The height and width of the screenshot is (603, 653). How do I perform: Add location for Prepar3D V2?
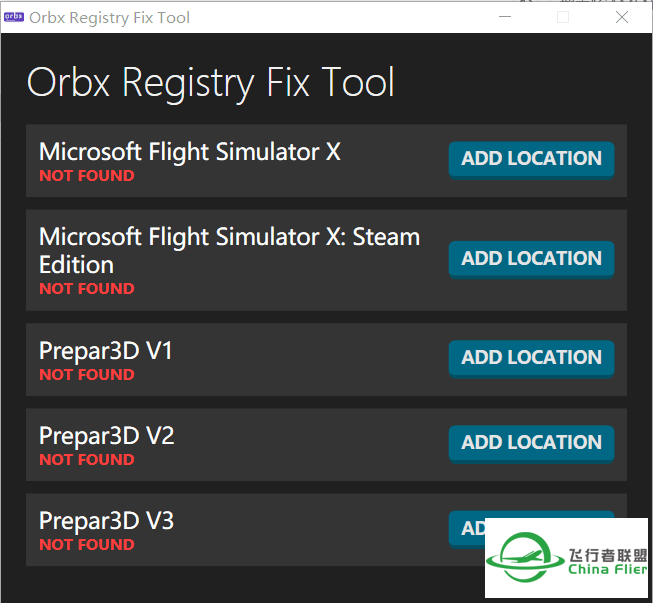coord(531,444)
